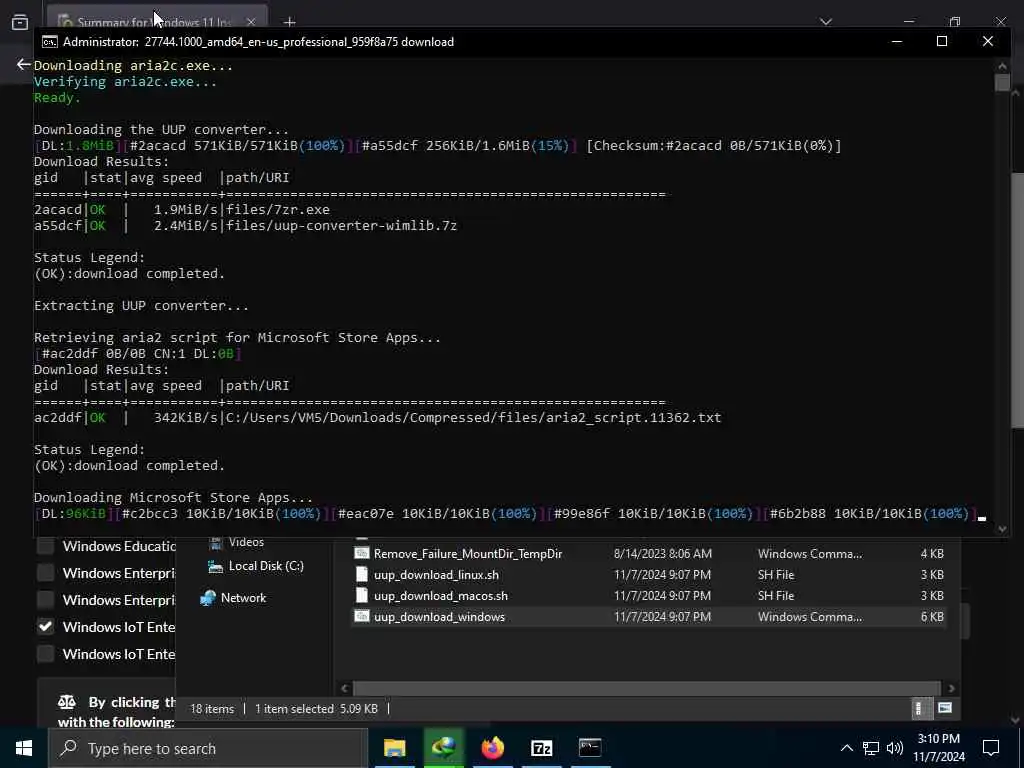Click the Explorer horizontal scroll right arrow
This screenshot has width=1024, height=768.
click(952, 688)
